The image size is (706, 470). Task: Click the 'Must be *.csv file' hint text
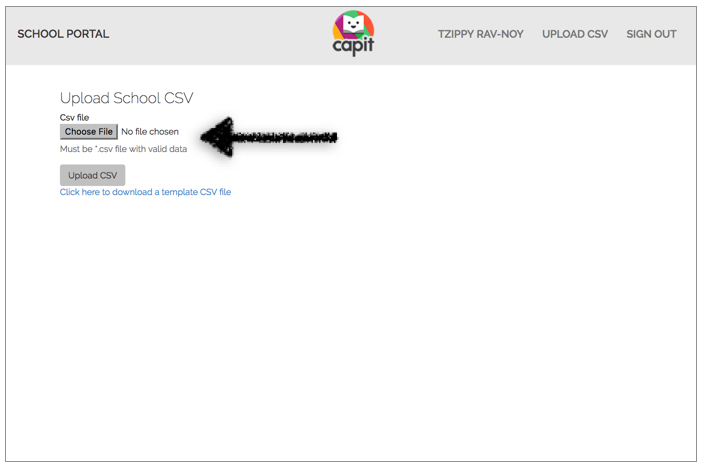[x=123, y=149]
